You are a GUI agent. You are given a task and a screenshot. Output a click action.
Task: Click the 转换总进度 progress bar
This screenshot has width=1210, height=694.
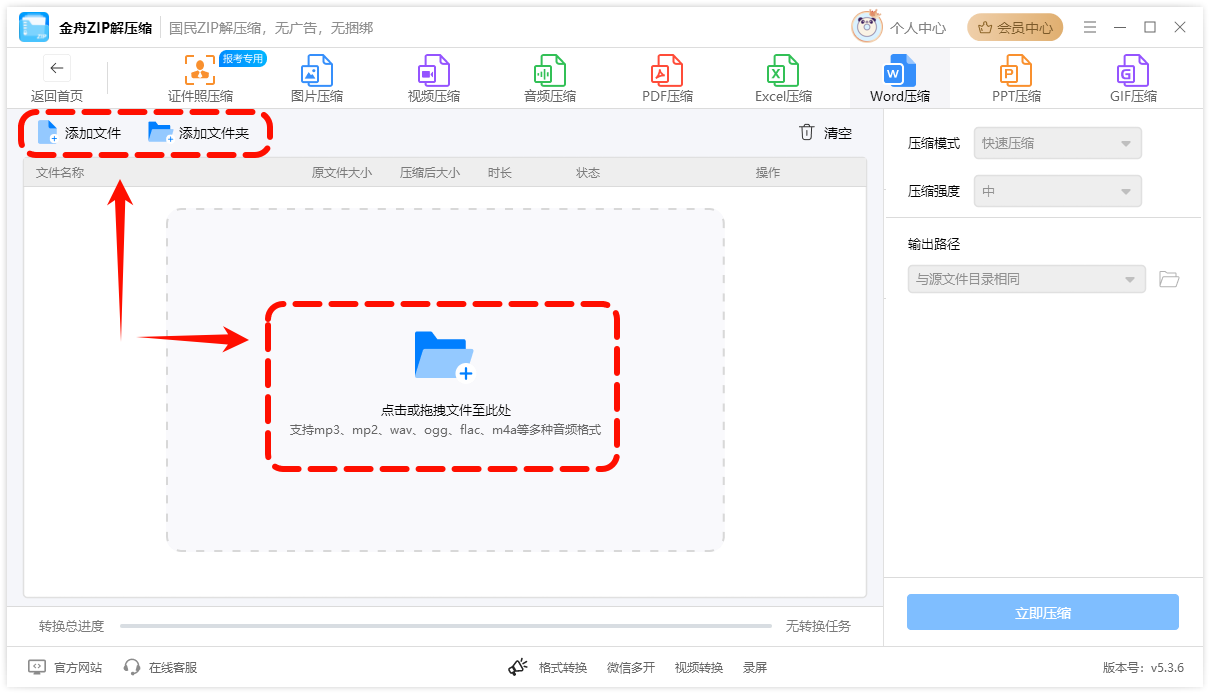446,626
